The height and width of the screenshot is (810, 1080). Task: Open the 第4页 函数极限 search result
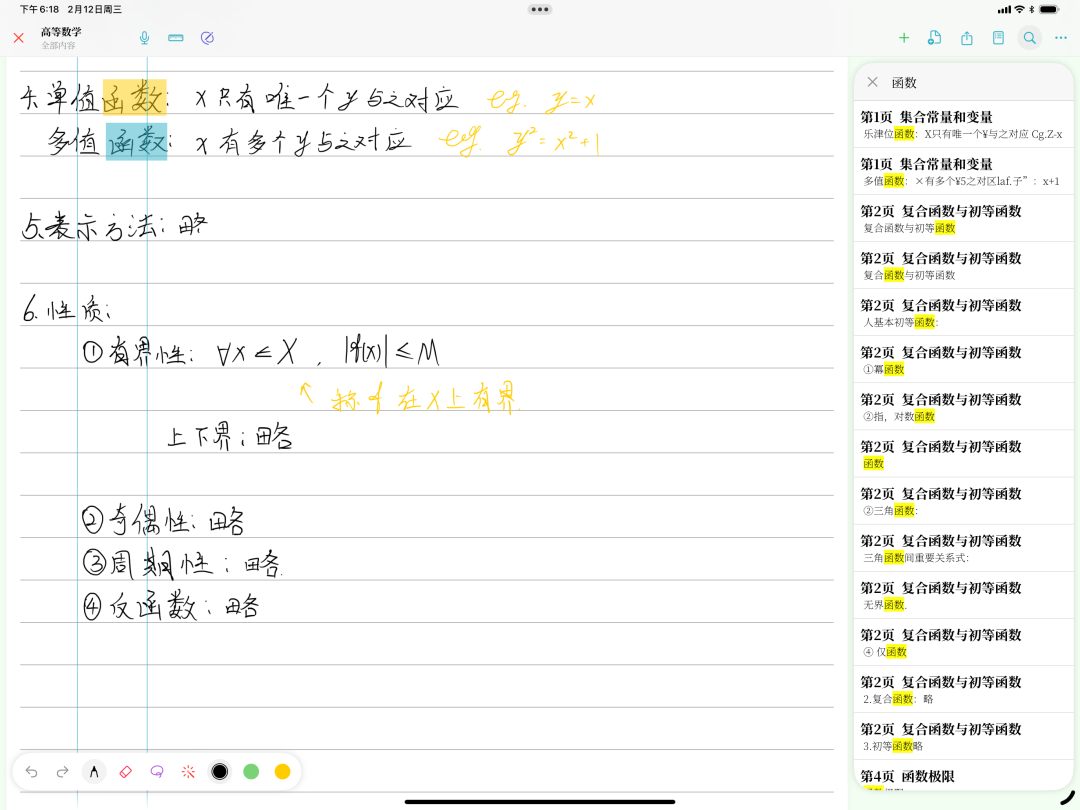coord(964,776)
